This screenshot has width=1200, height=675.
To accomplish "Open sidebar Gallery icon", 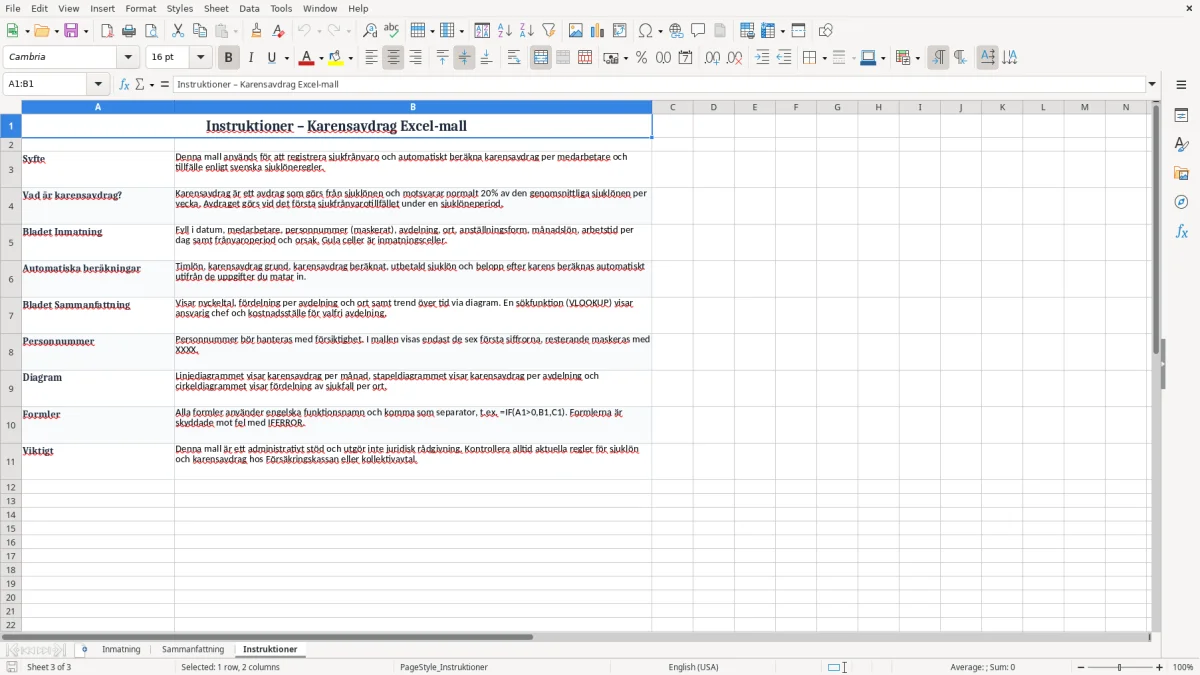I will click(x=1181, y=173).
